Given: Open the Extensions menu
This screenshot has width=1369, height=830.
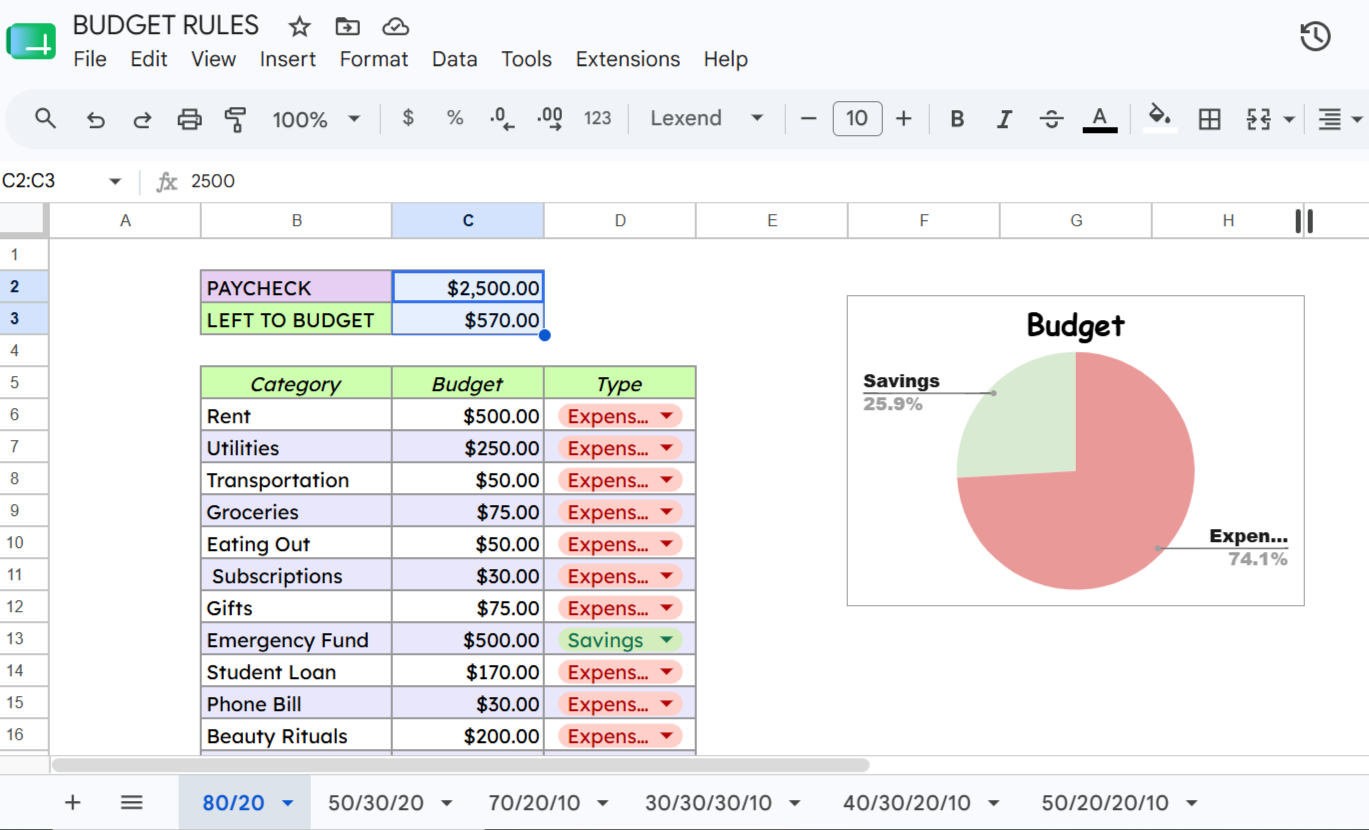Looking at the screenshot, I should pos(628,59).
